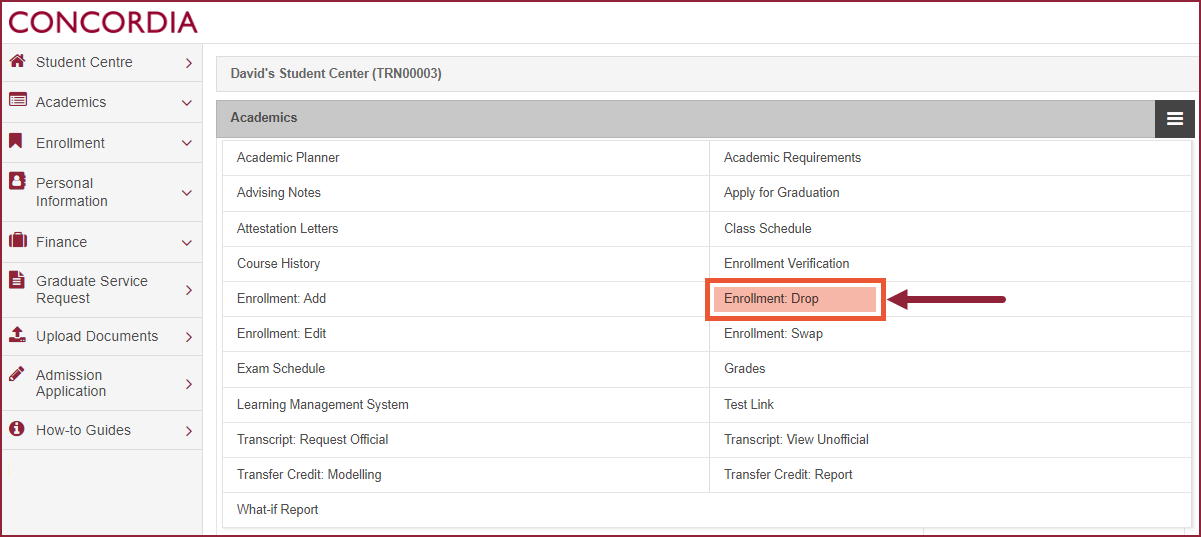Select Admission Application in the sidebar
Screen dimensions: 1201x537
(71, 383)
